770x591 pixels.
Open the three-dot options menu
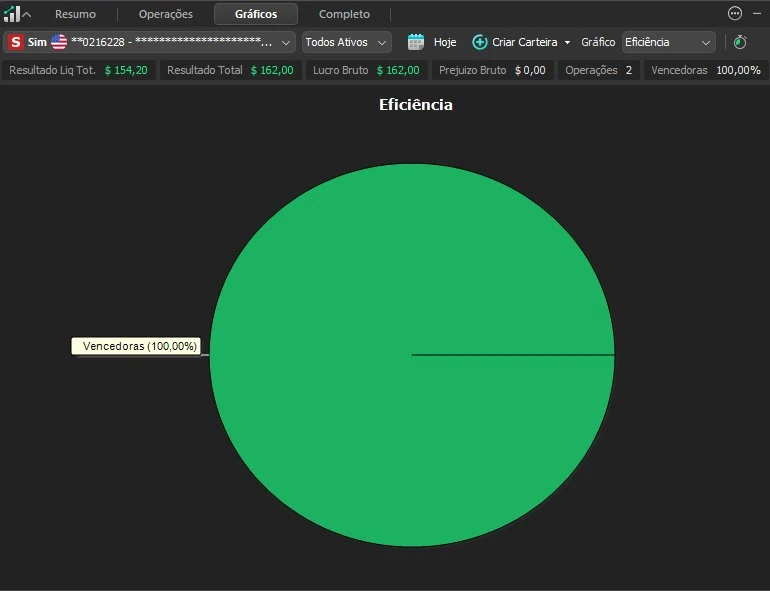735,13
